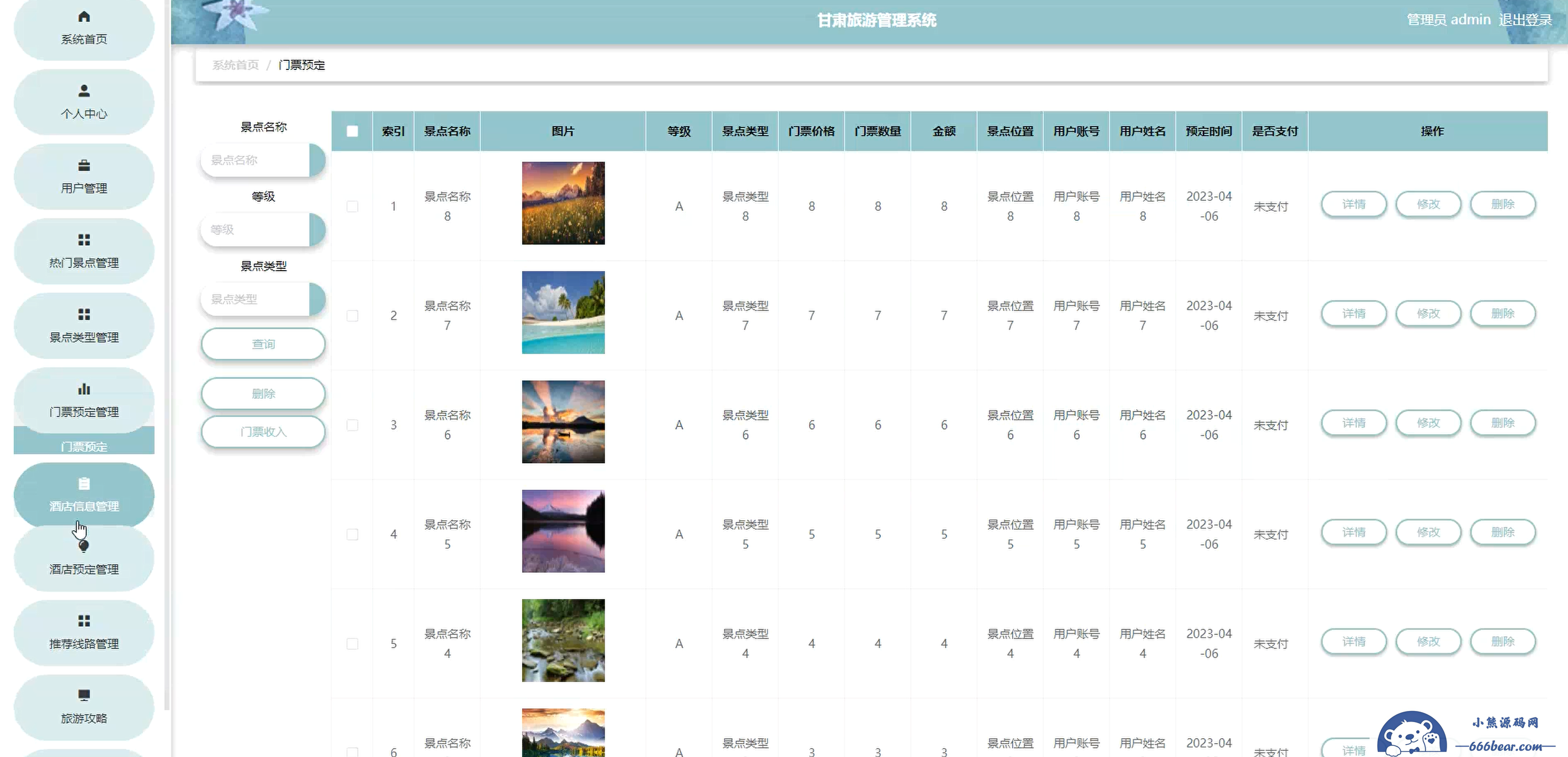Click 详情 for 景点名称7 row
The height and width of the screenshot is (757, 1568).
(x=1354, y=314)
